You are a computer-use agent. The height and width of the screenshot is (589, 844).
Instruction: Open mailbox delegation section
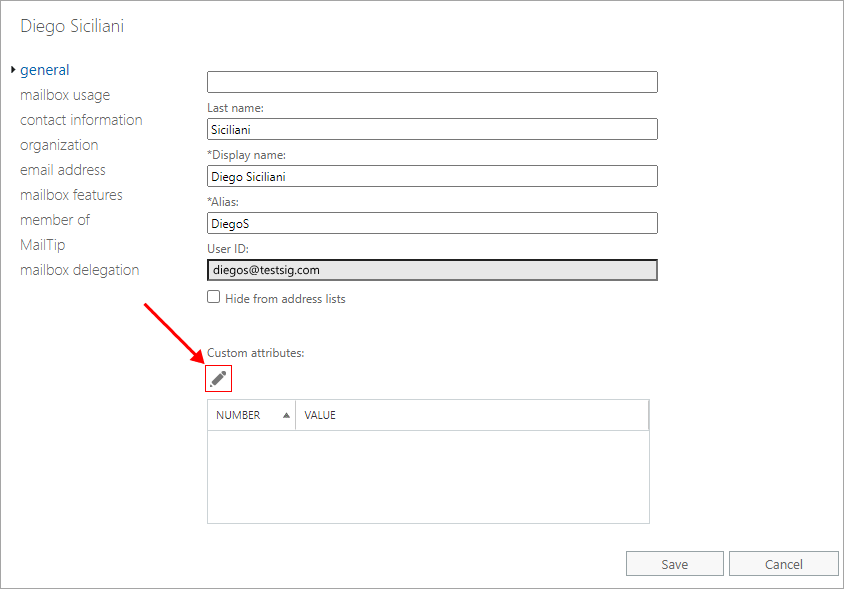click(80, 270)
